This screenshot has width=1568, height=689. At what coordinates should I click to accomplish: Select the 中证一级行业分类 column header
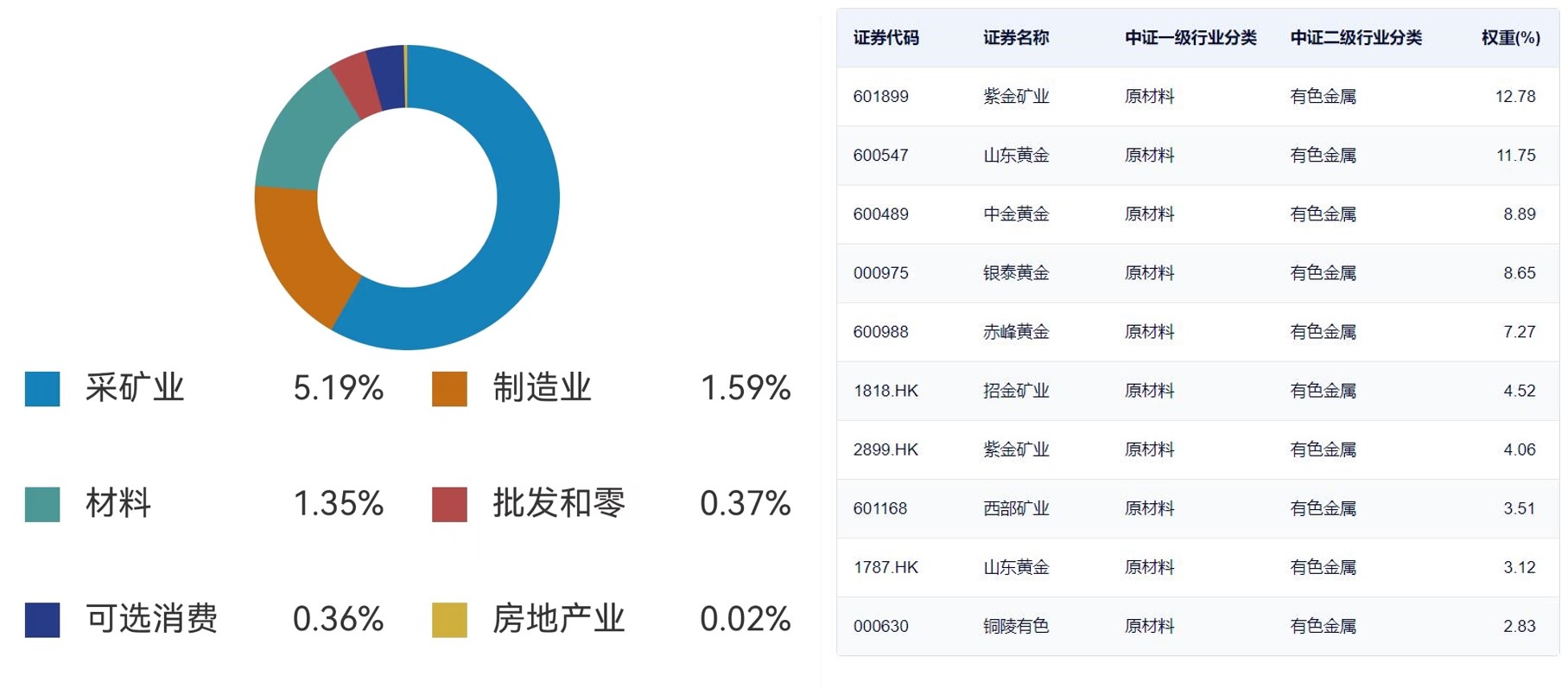pyautogui.click(x=1190, y=38)
